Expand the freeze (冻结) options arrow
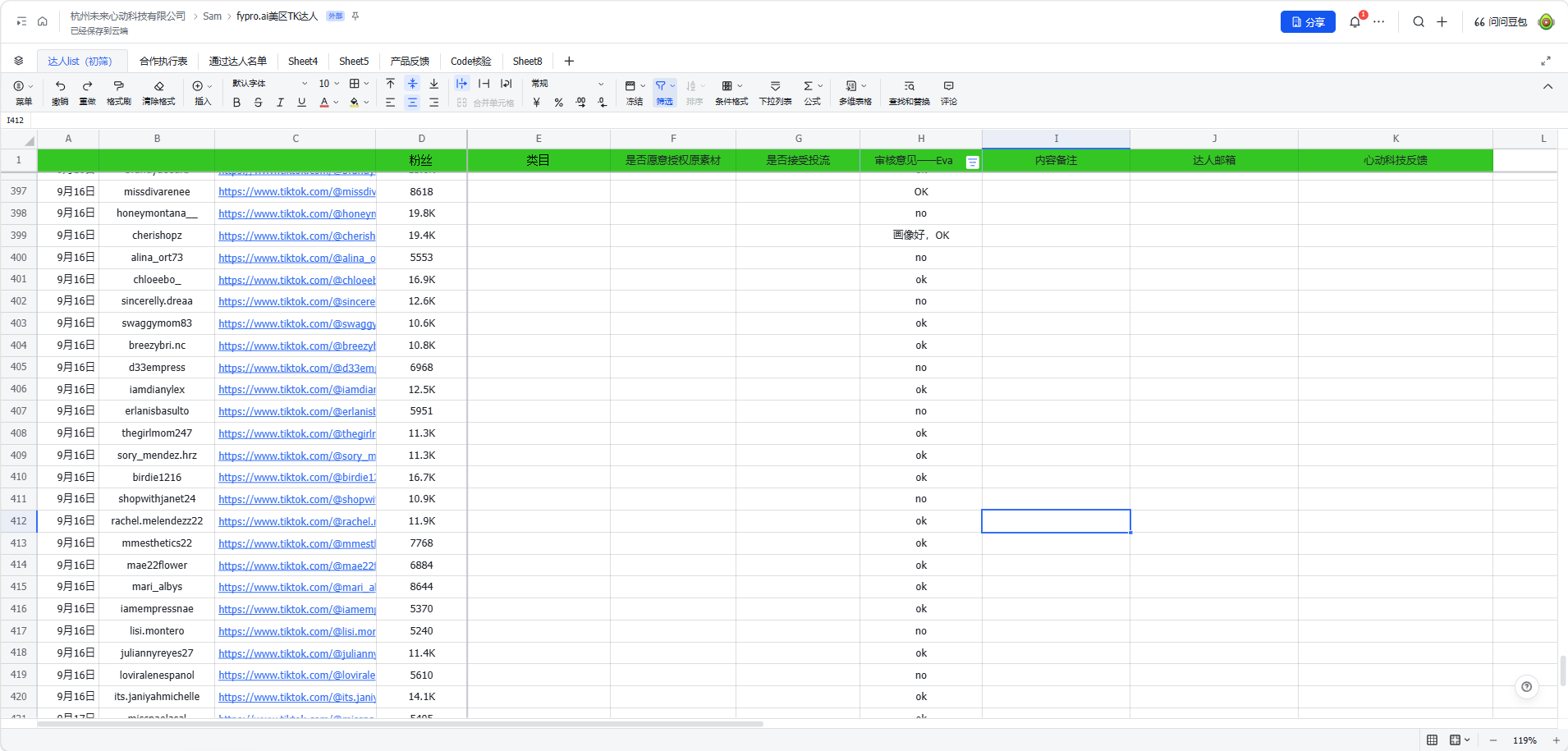 click(x=644, y=85)
